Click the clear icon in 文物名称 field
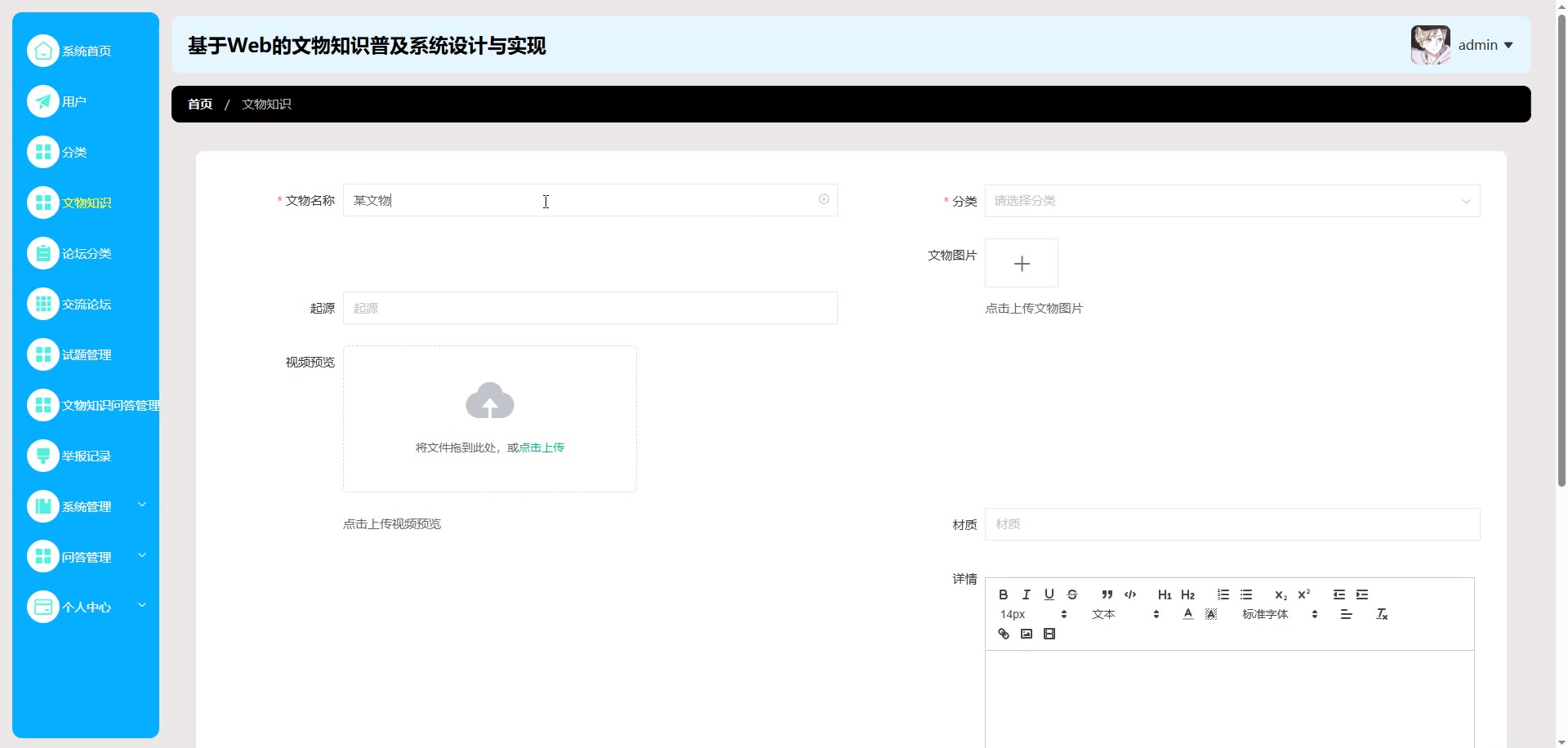Image resolution: width=1568 pixels, height=748 pixels. (824, 199)
